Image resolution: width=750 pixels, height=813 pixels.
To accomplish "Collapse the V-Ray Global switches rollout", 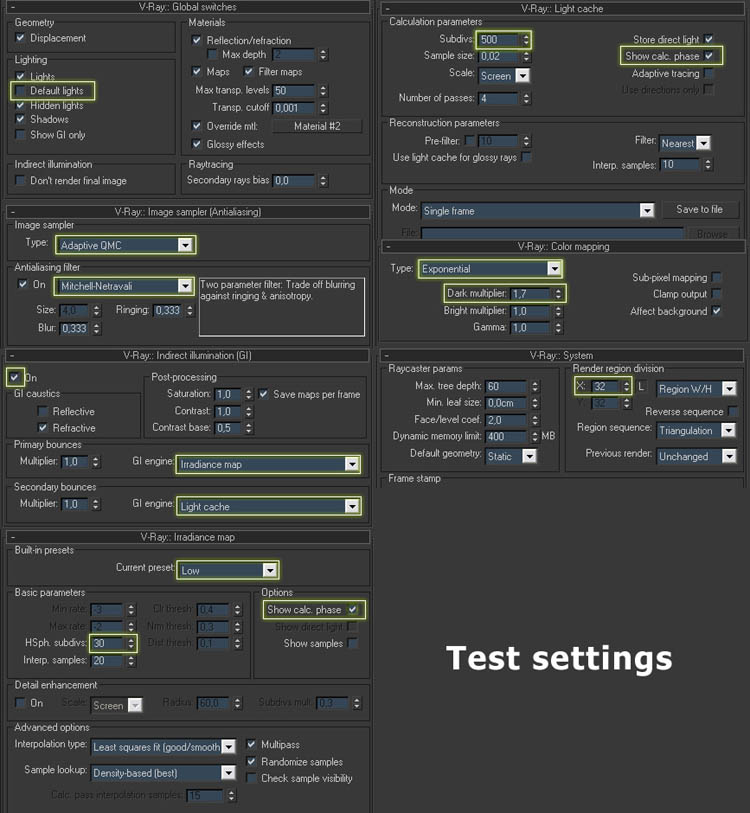I will [12, 7].
